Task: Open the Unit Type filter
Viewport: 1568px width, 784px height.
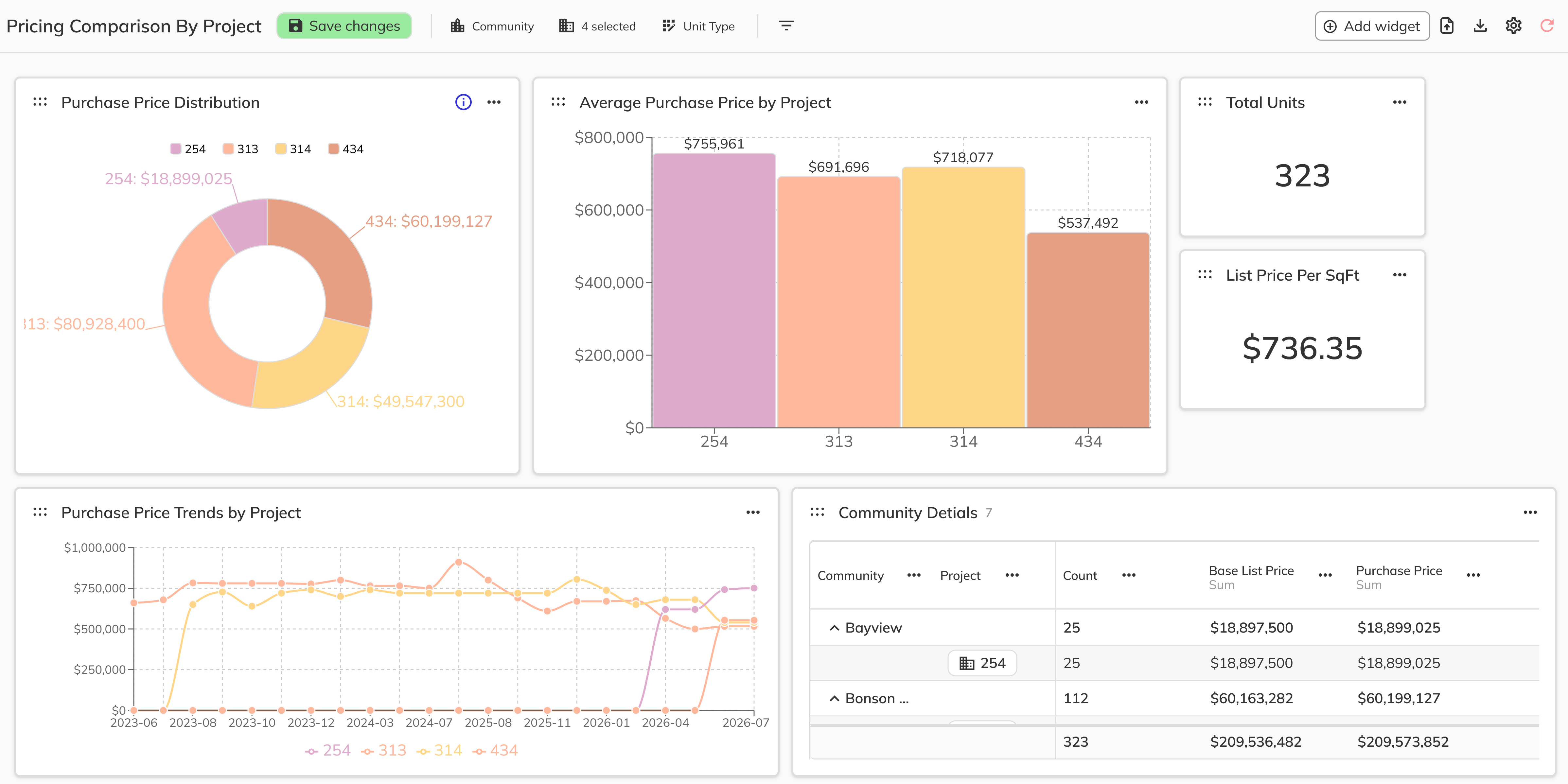Action: [698, 26]
